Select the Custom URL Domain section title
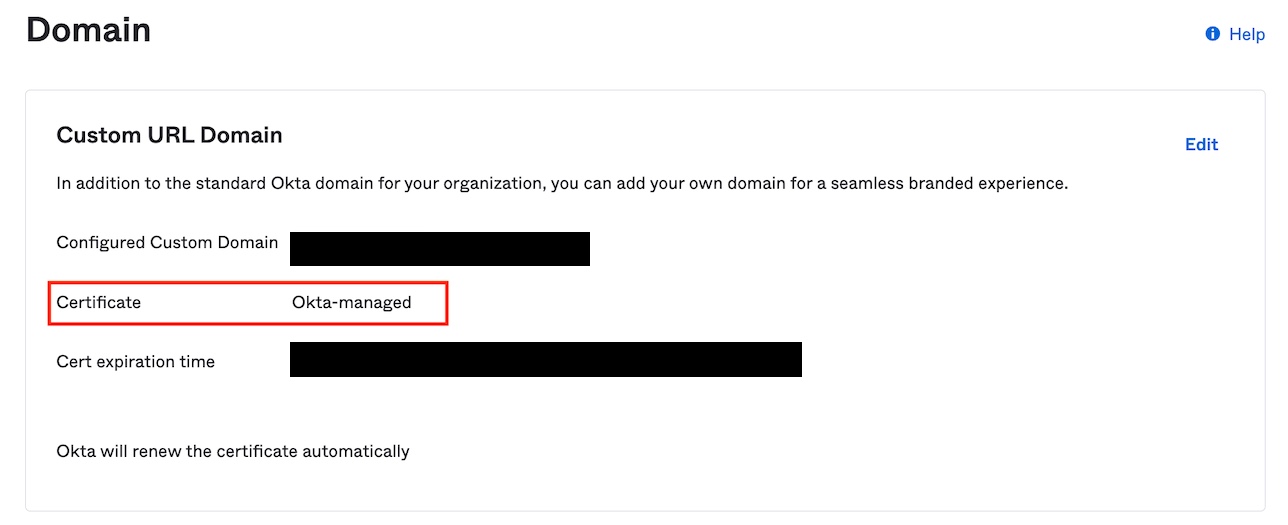 coord(169,135)
